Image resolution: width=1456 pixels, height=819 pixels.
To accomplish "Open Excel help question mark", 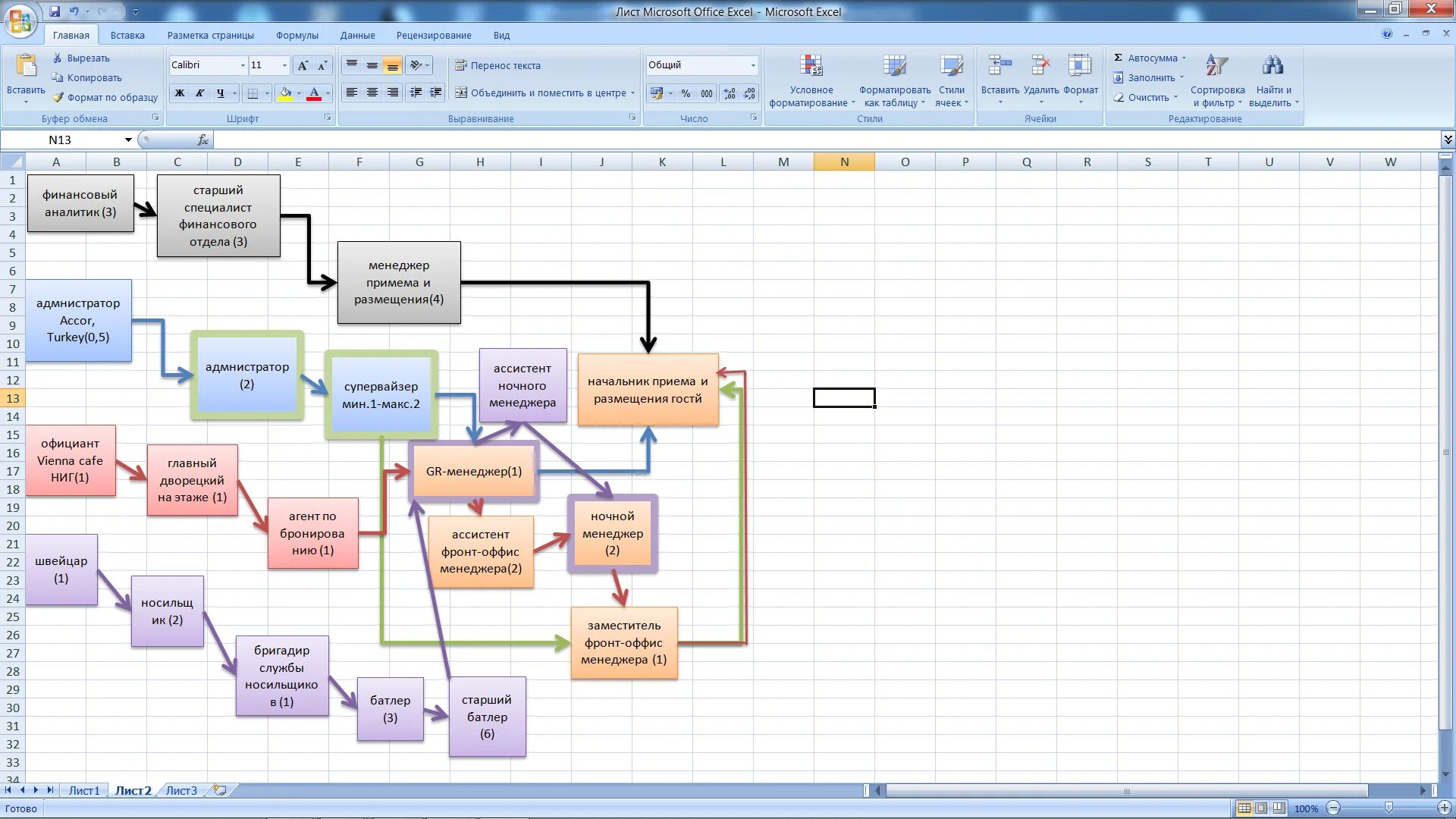I will coord(1387,34).
